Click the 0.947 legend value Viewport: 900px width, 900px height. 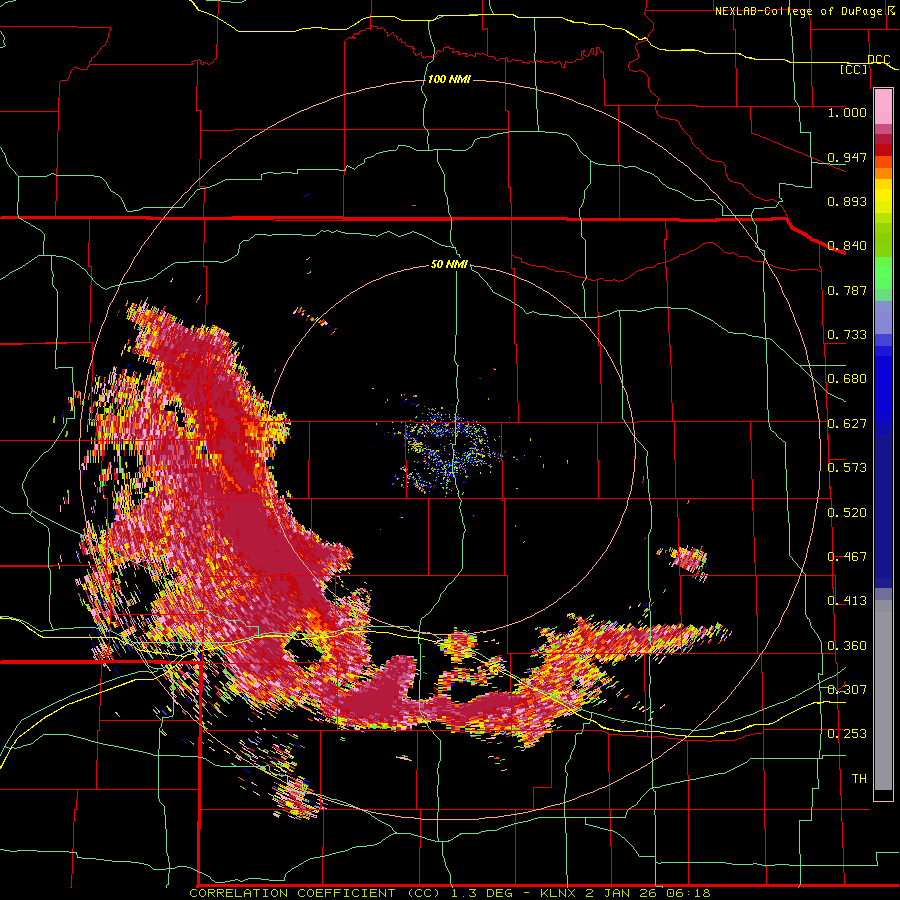(x=847, y=157)
